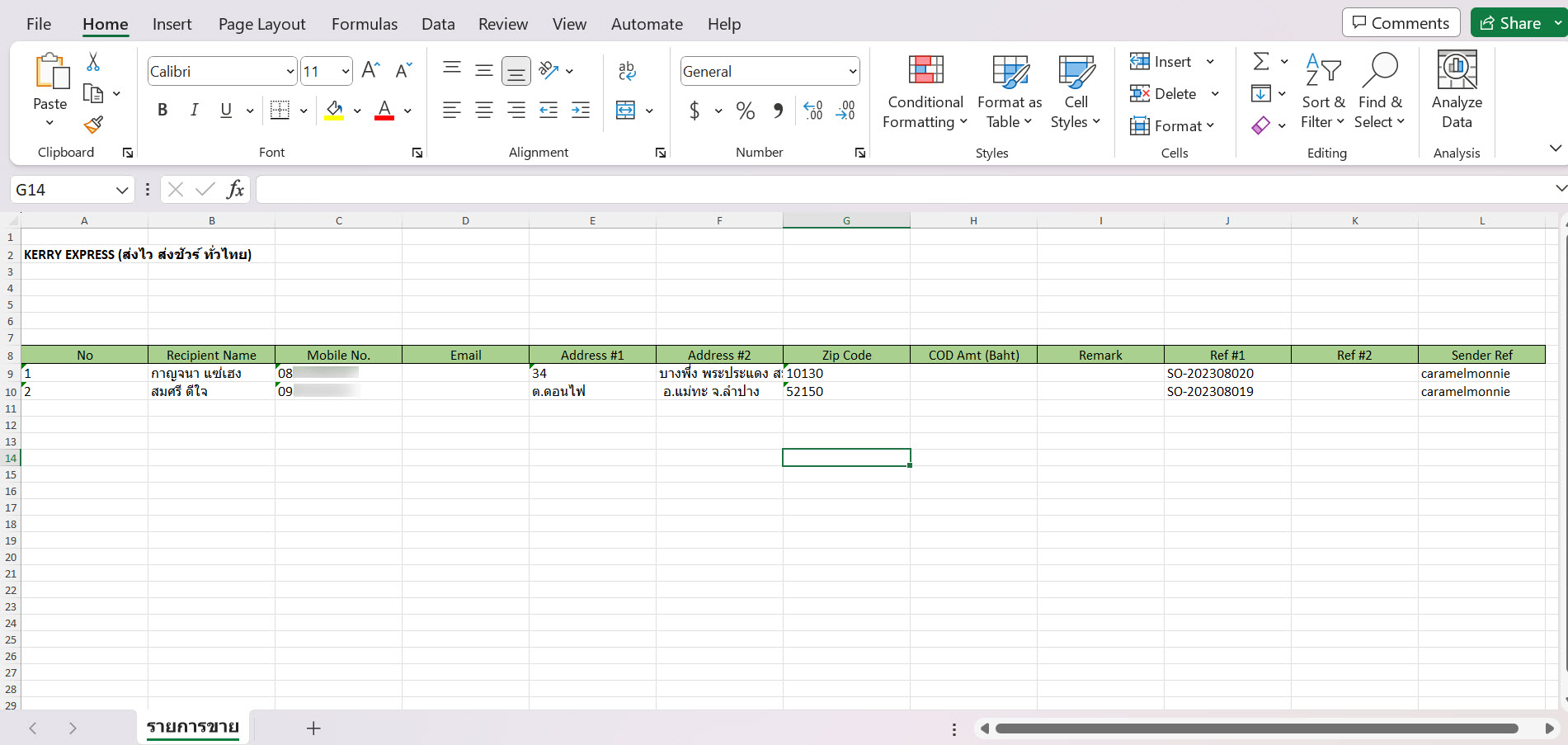Open Conditional Formatting menu
Image resolution: width=1568 pixels, height=745 pixels.
point(925,91)
